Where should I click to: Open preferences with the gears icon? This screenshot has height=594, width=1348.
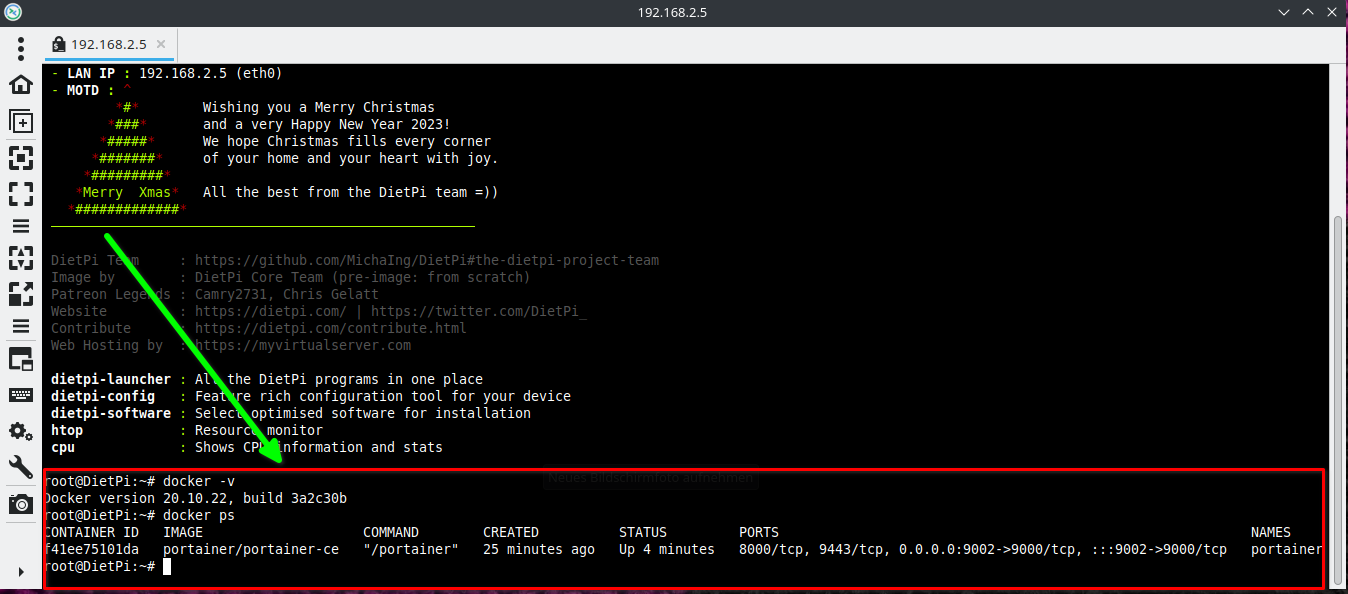21,431
